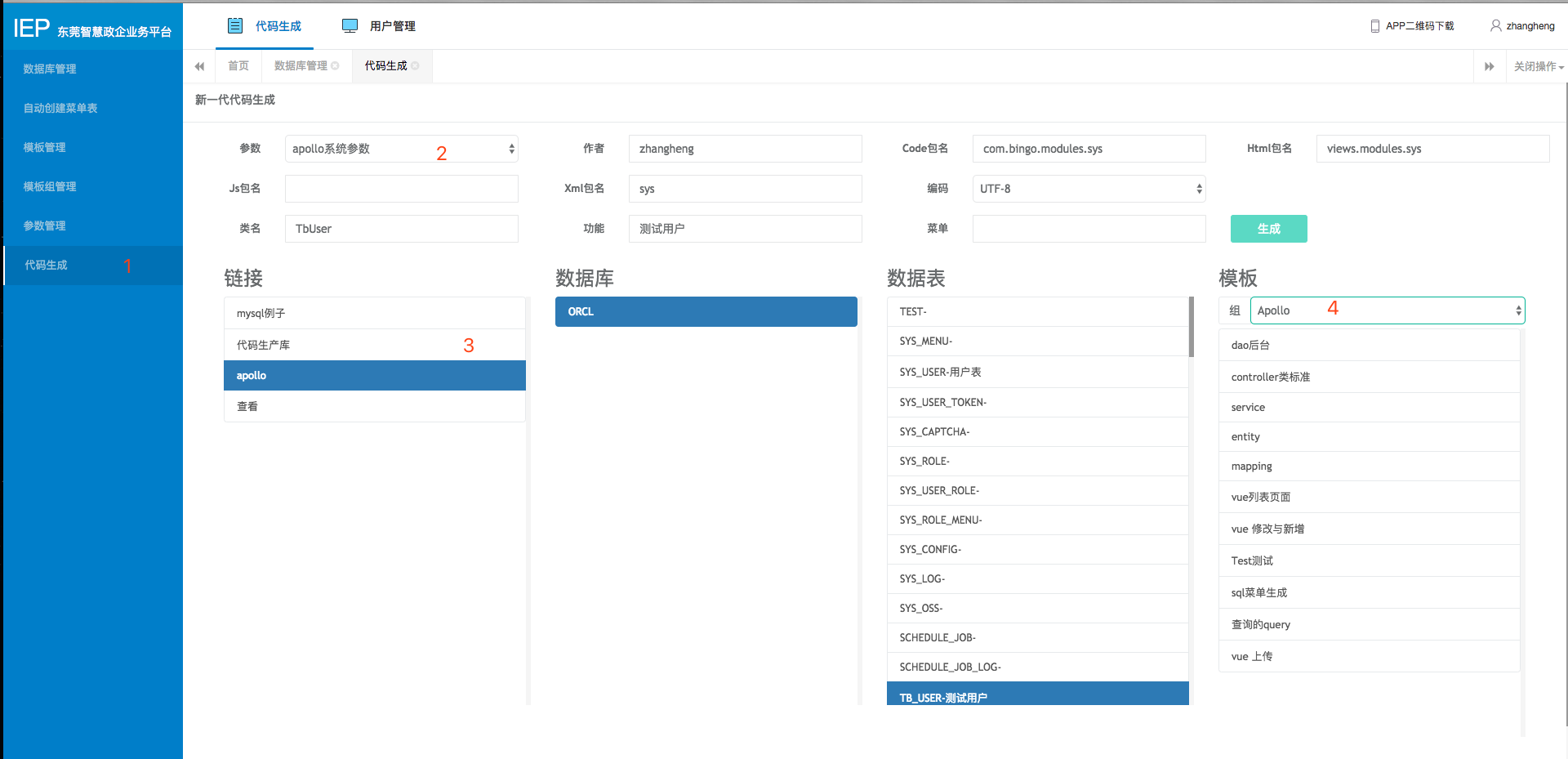Screen dimensions: 1568x759
Task: Click the tab scroll-left double arrow
Action: (199, 66)
